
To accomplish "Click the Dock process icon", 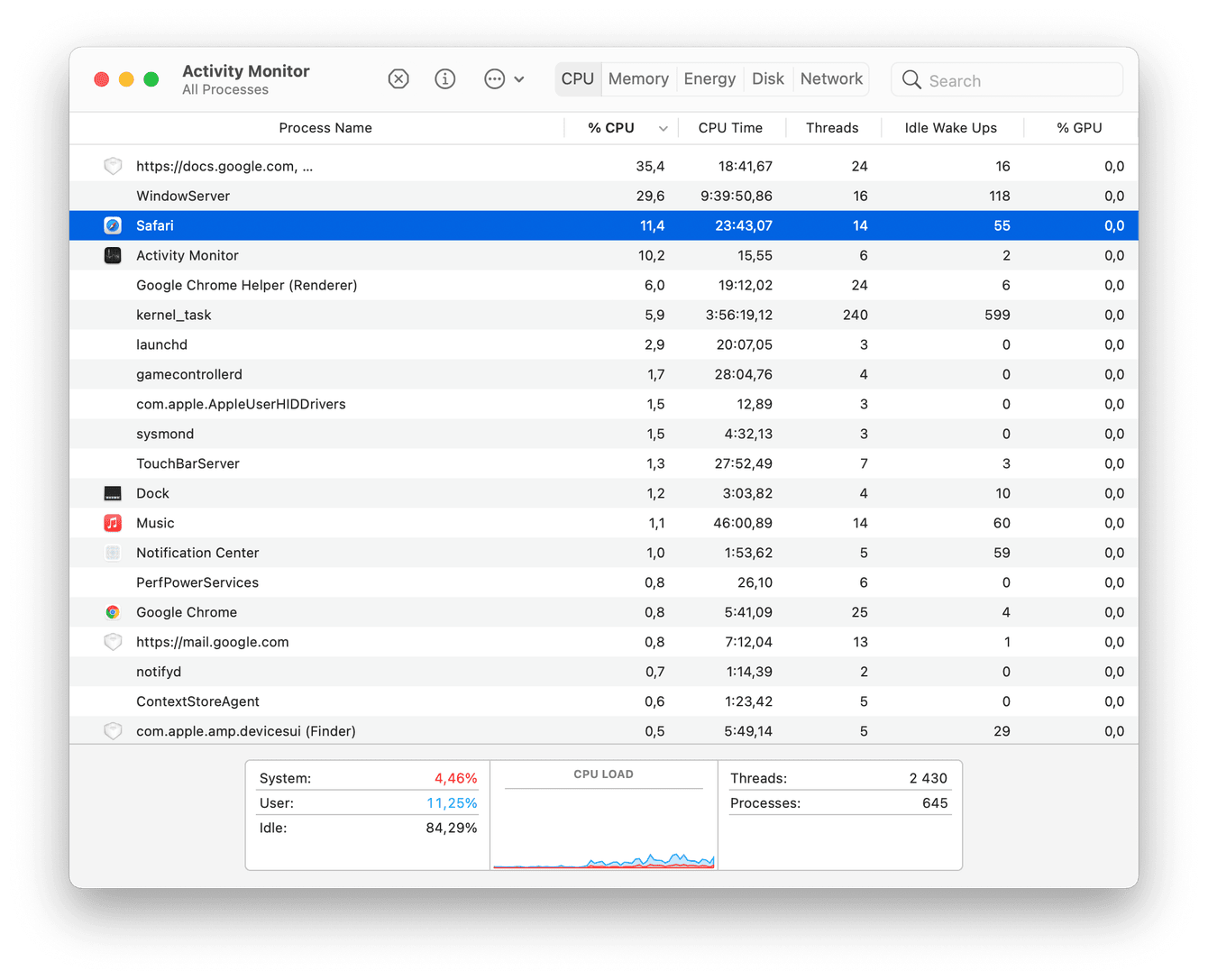I will coord(112,493).
